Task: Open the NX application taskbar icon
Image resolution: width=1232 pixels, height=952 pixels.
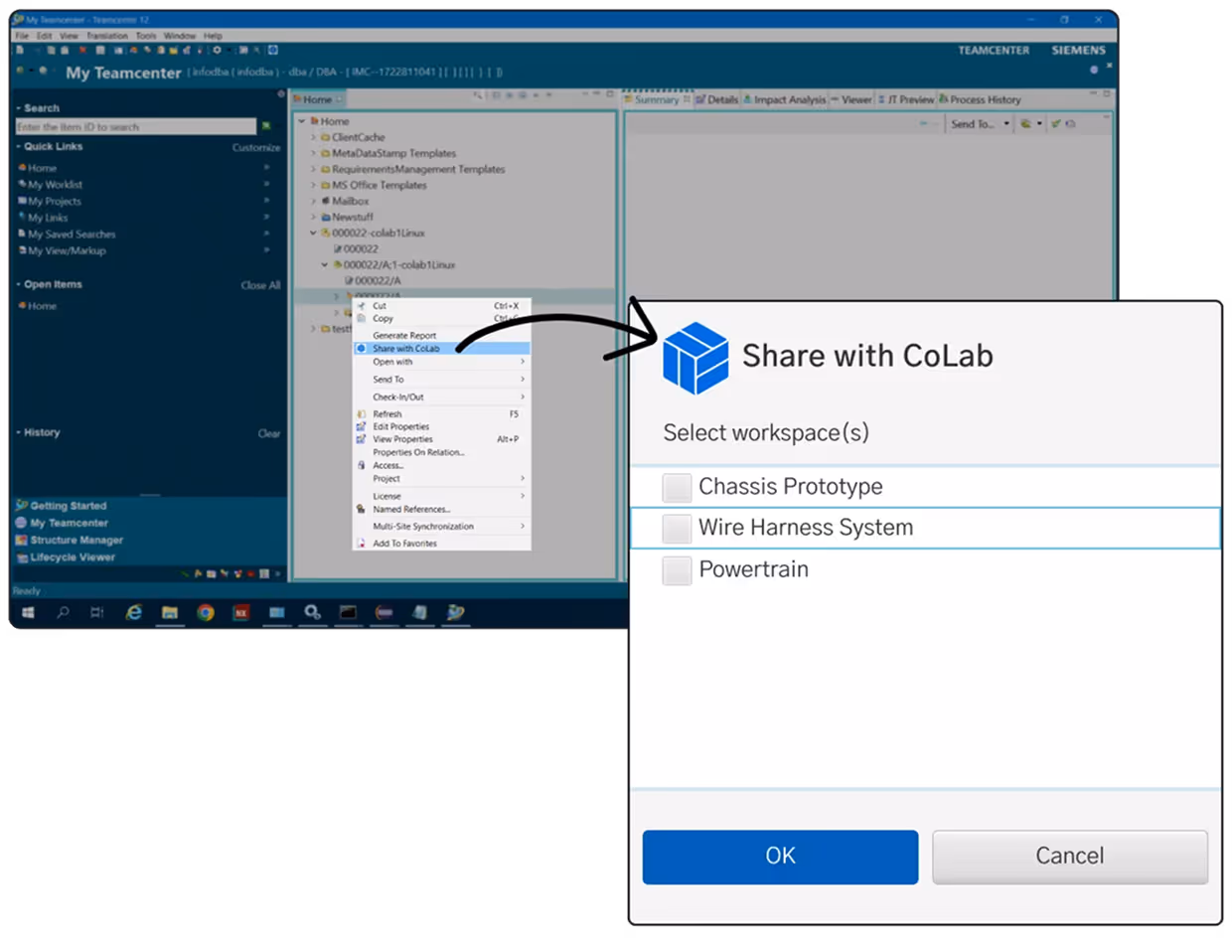Action: [x=241, y=613]
